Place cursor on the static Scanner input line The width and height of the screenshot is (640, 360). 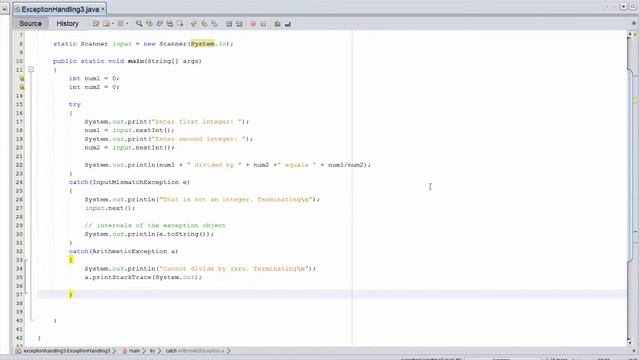[x=143, y=44]
